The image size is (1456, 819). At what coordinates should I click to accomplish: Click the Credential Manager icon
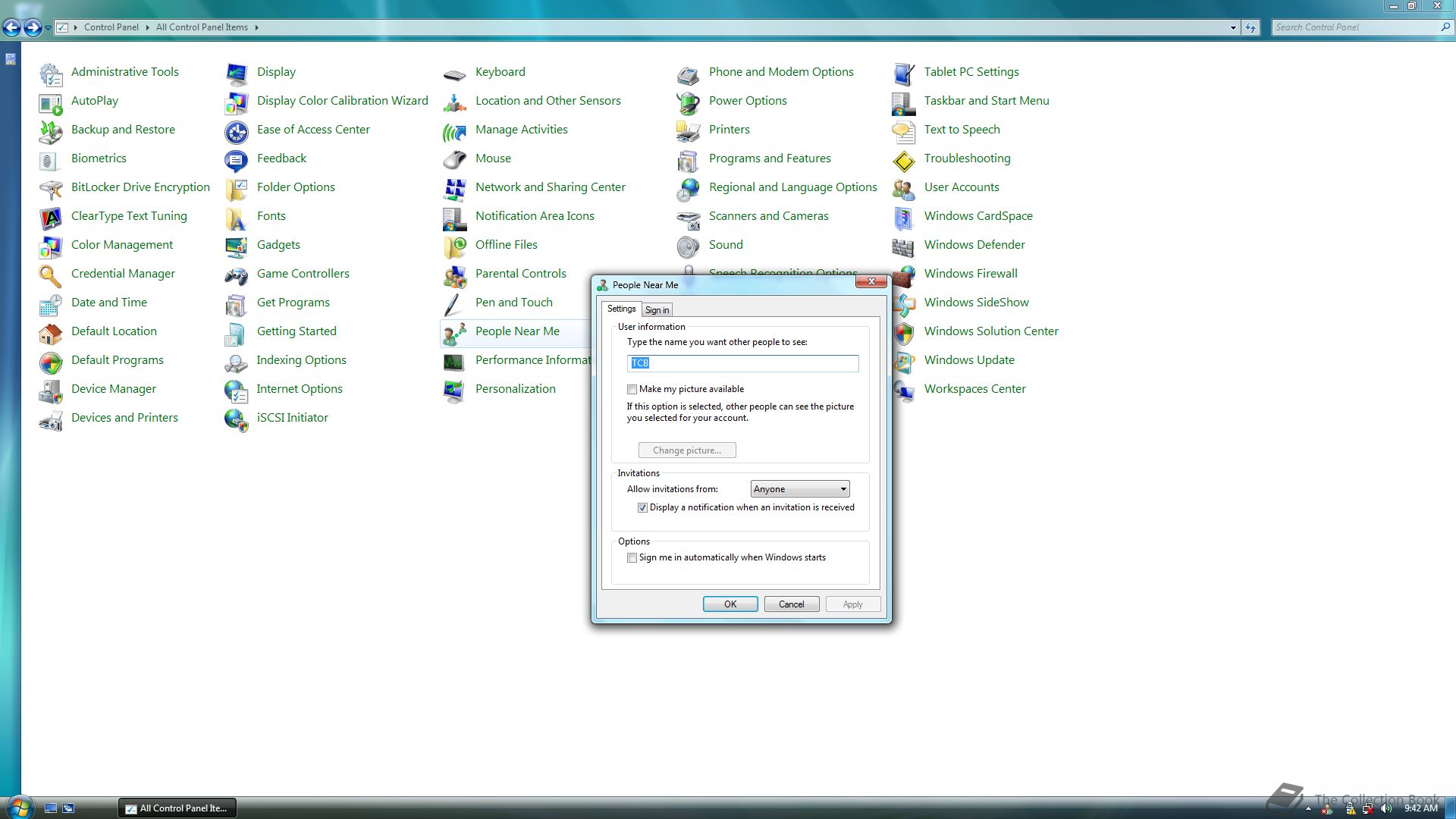51,276
